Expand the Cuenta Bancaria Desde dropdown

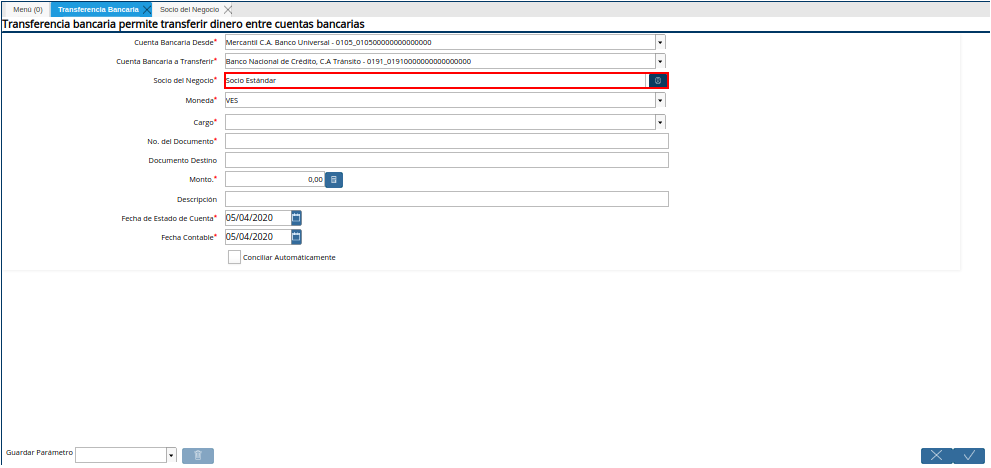point(660,42)
